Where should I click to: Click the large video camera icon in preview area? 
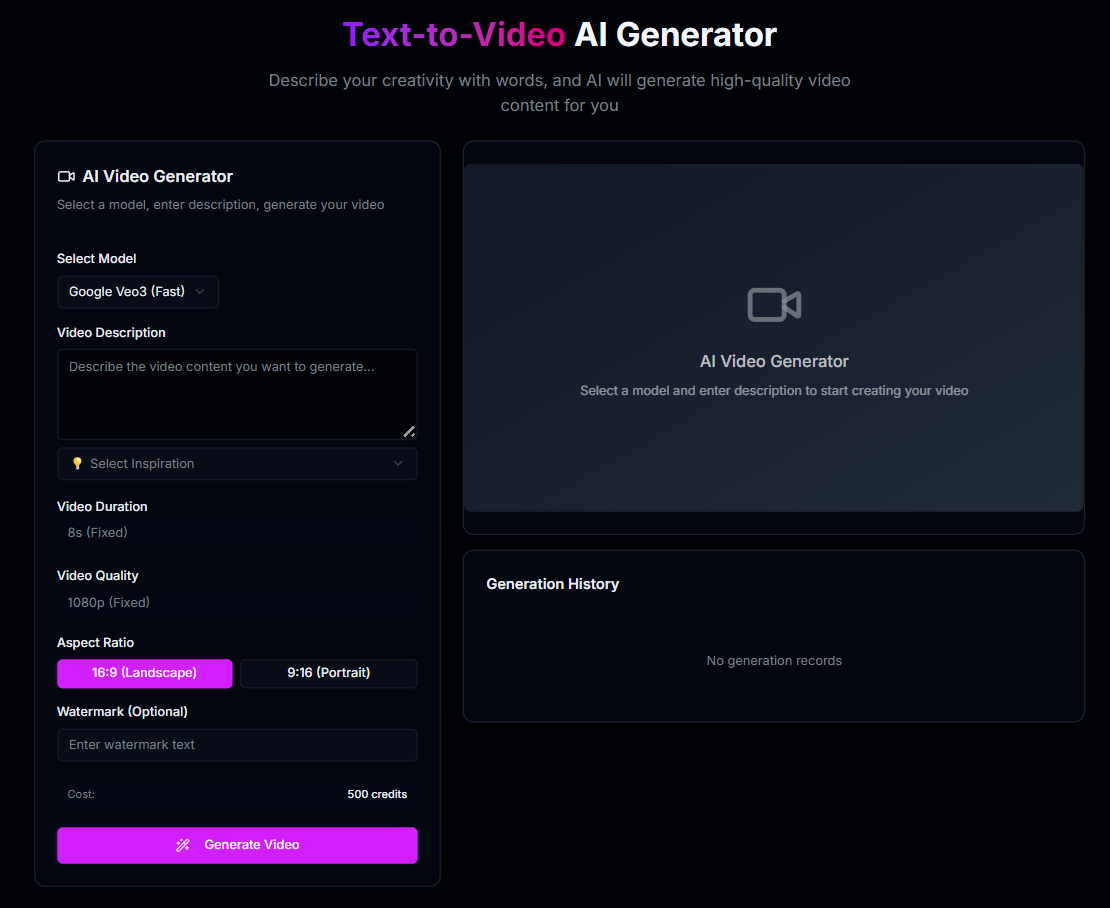click(x=774, y=304)
